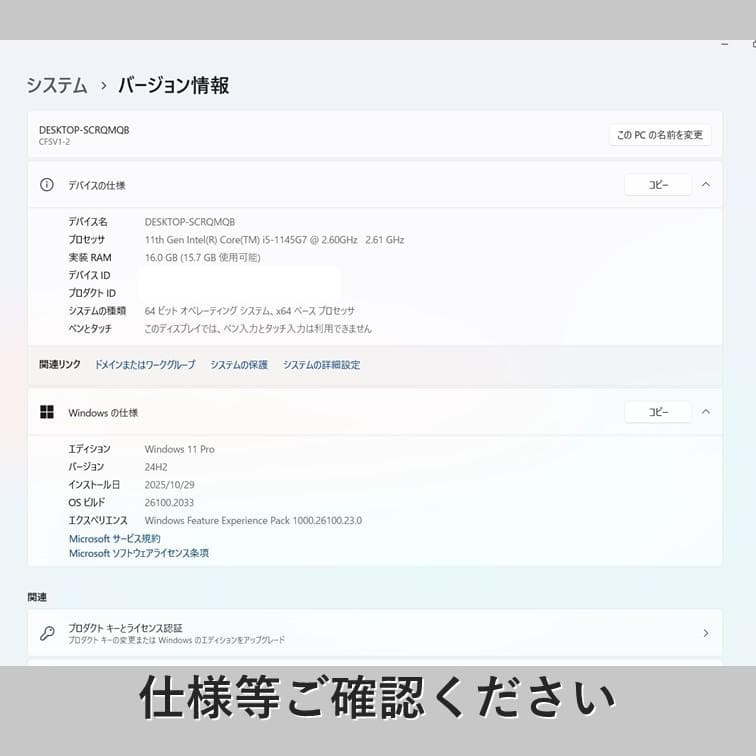The height and width of the screenshot is (756, 756).
Task: Click the Windows logo icon in Windows の仕様
Action: (x=47, y=412)
